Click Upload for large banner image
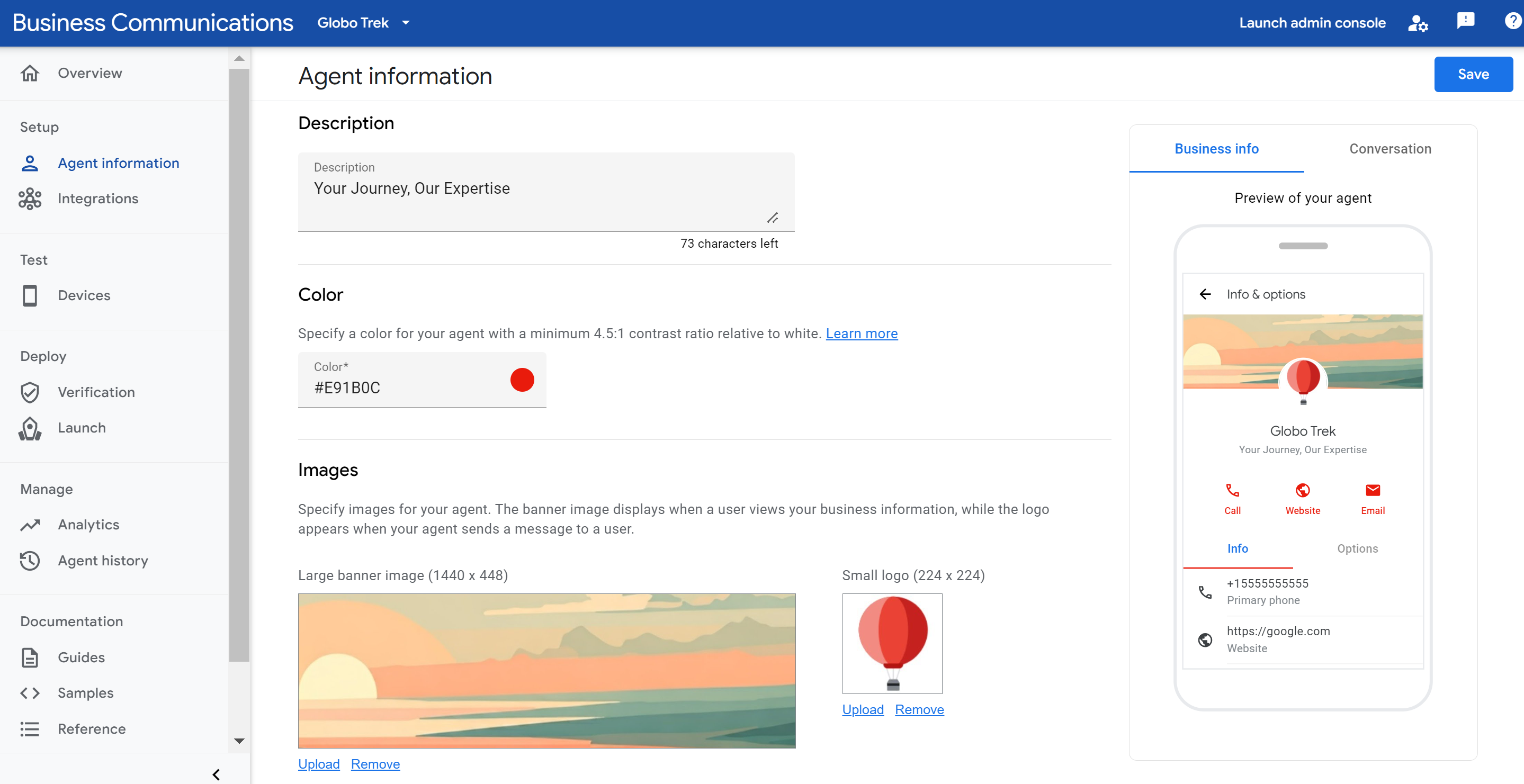Image resolution: width=1524 pixels, height=784 pixels. click(318, 763)
